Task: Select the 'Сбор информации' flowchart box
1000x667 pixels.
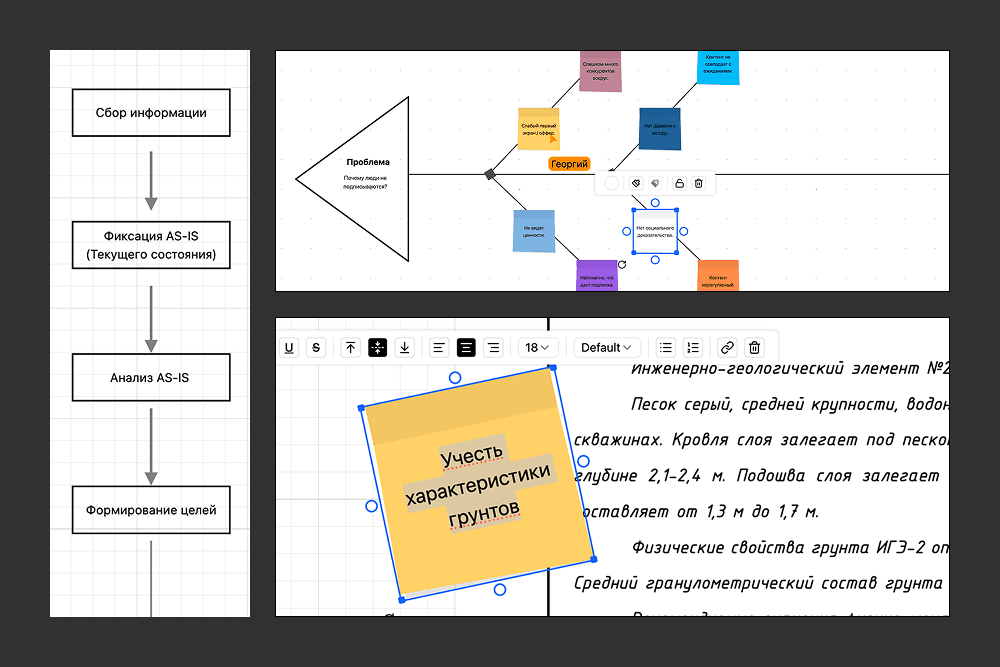Action: [151, 113]
